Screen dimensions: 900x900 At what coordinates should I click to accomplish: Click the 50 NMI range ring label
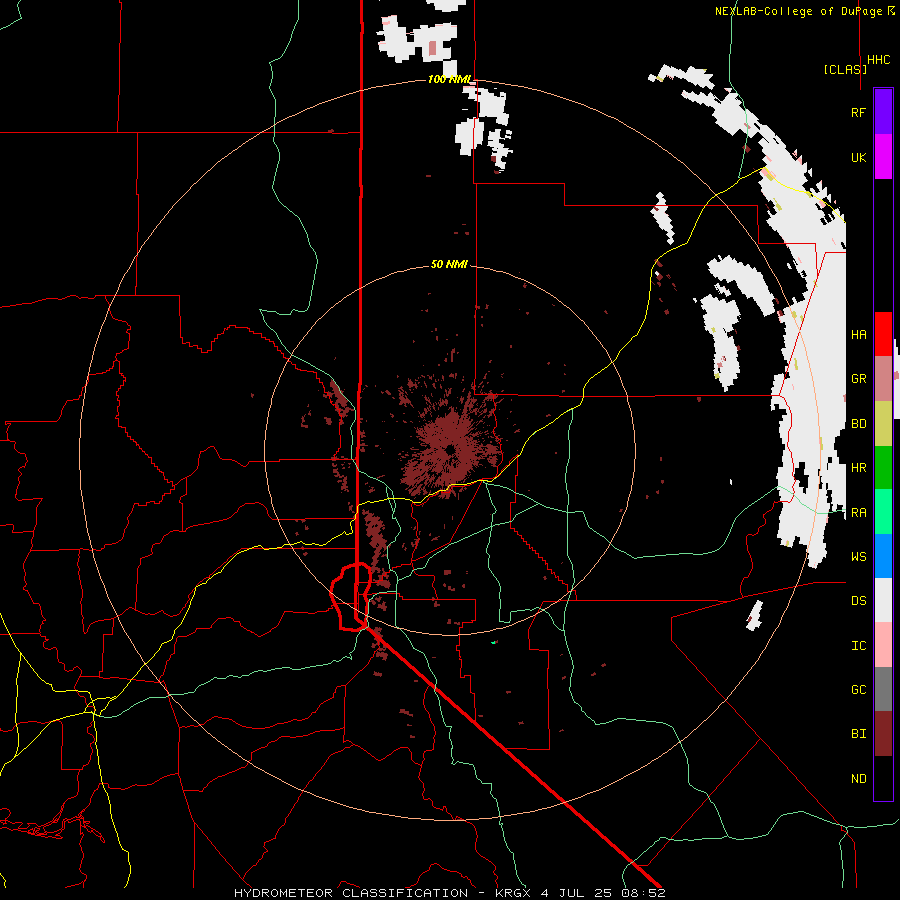449,264
